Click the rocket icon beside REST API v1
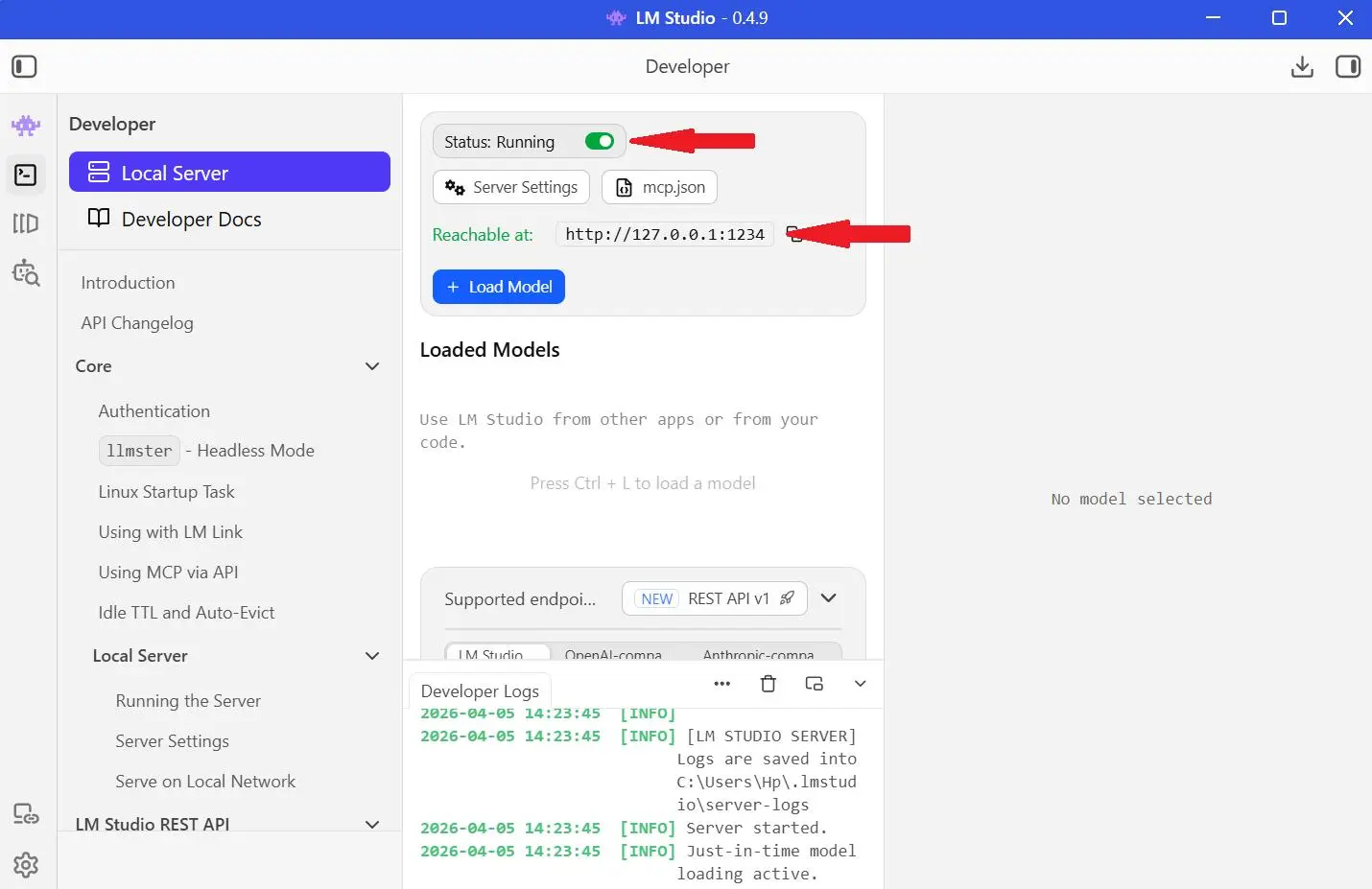The width and height of the screenshot is (1372, 889). tap(787, 598)
